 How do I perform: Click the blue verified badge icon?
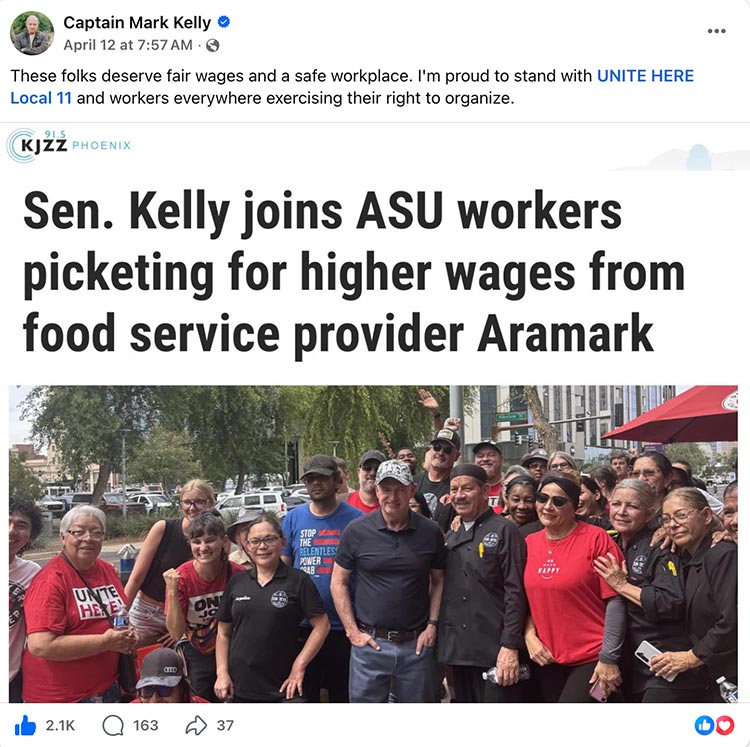pyautogui.click(x=224, y=22)
